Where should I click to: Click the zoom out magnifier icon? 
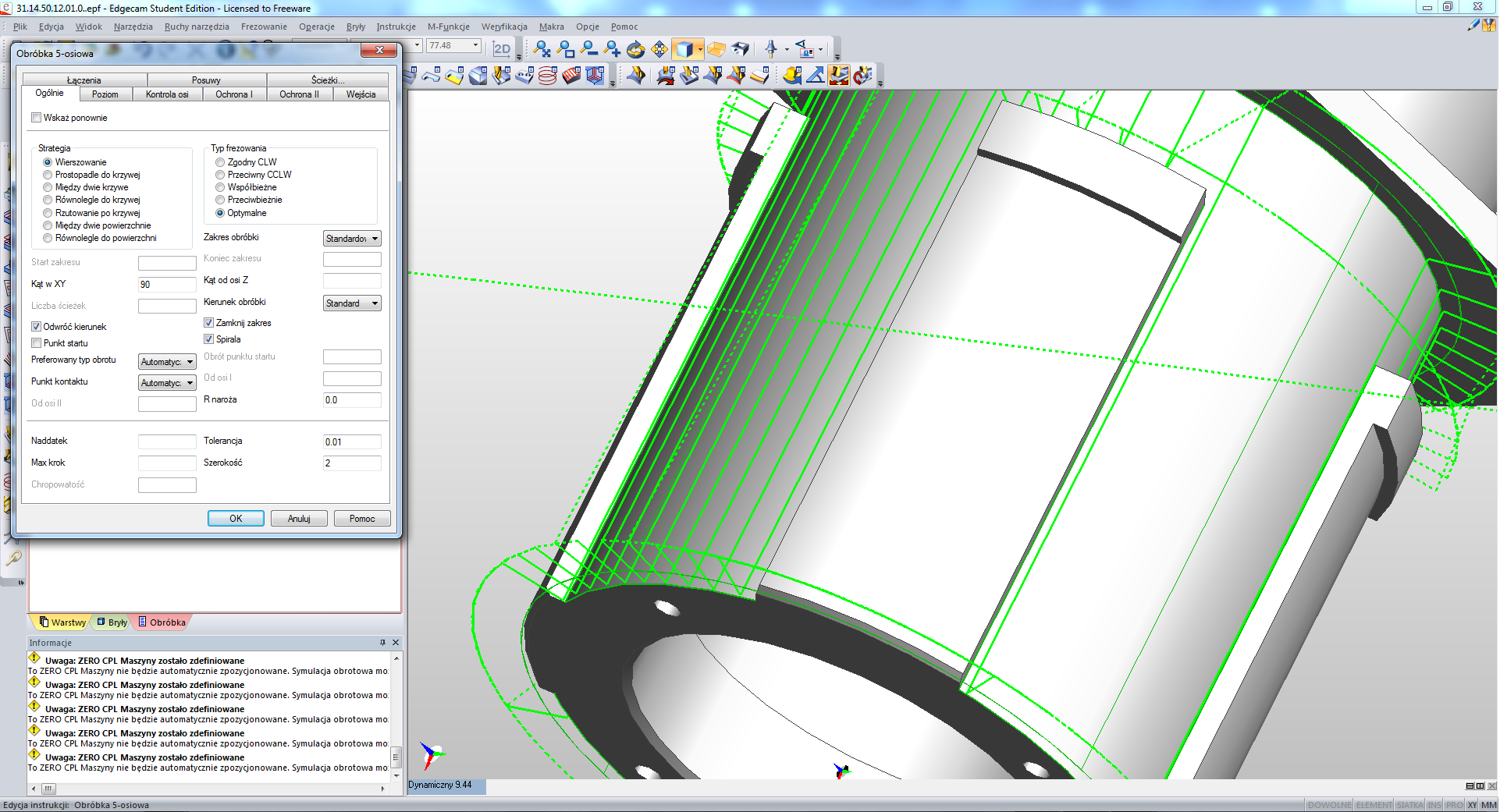[588, 49]
